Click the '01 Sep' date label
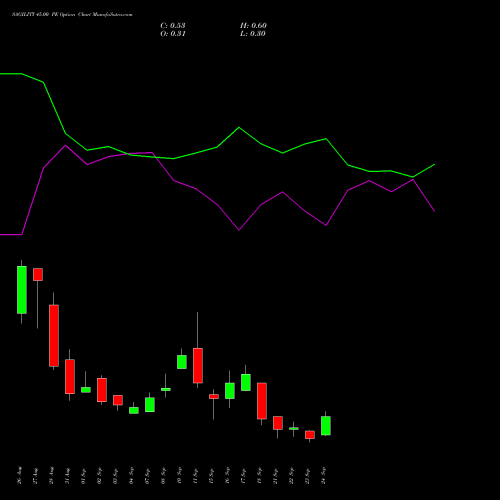Screen dimensions: 500x500 (83, 475)
